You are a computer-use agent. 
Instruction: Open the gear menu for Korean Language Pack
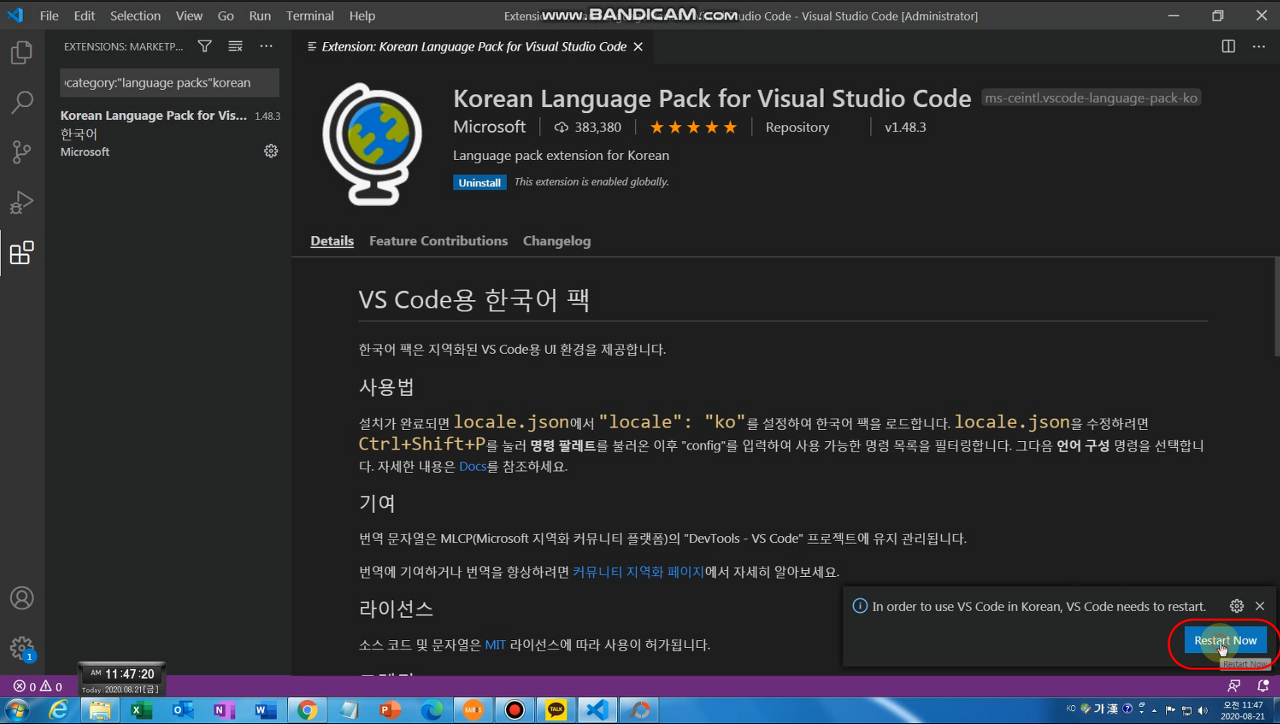point(271,151)
